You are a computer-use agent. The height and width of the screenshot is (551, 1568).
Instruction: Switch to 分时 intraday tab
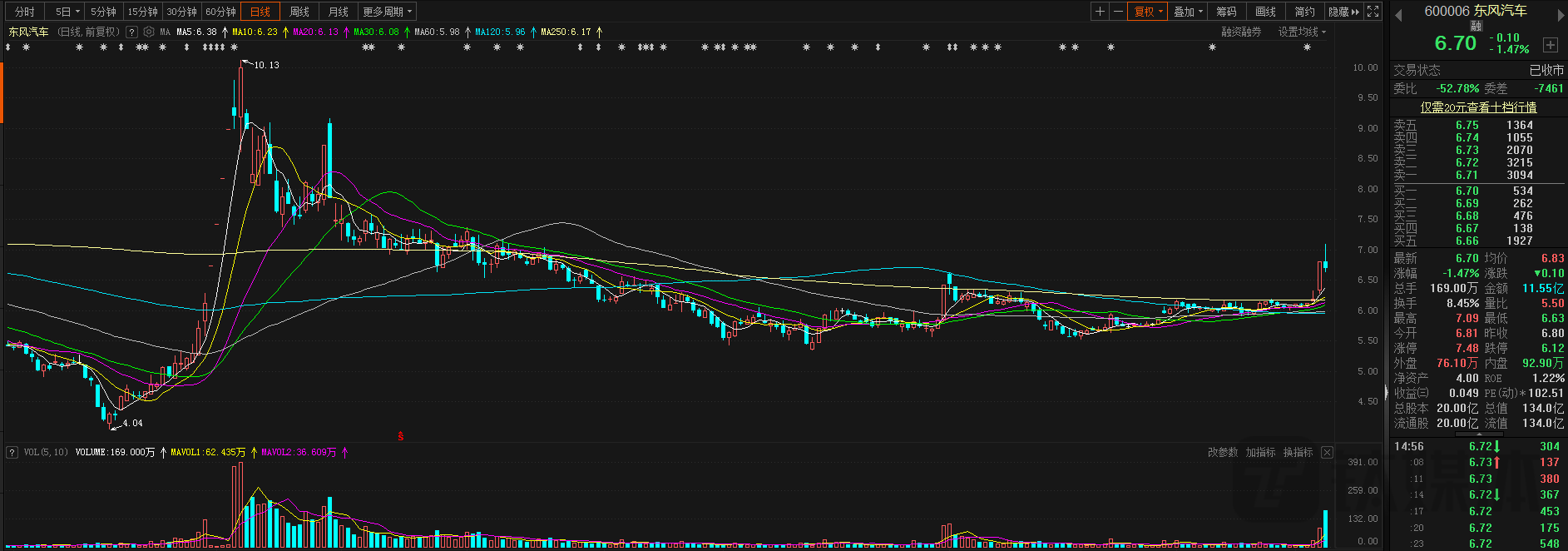coord(25,12)
